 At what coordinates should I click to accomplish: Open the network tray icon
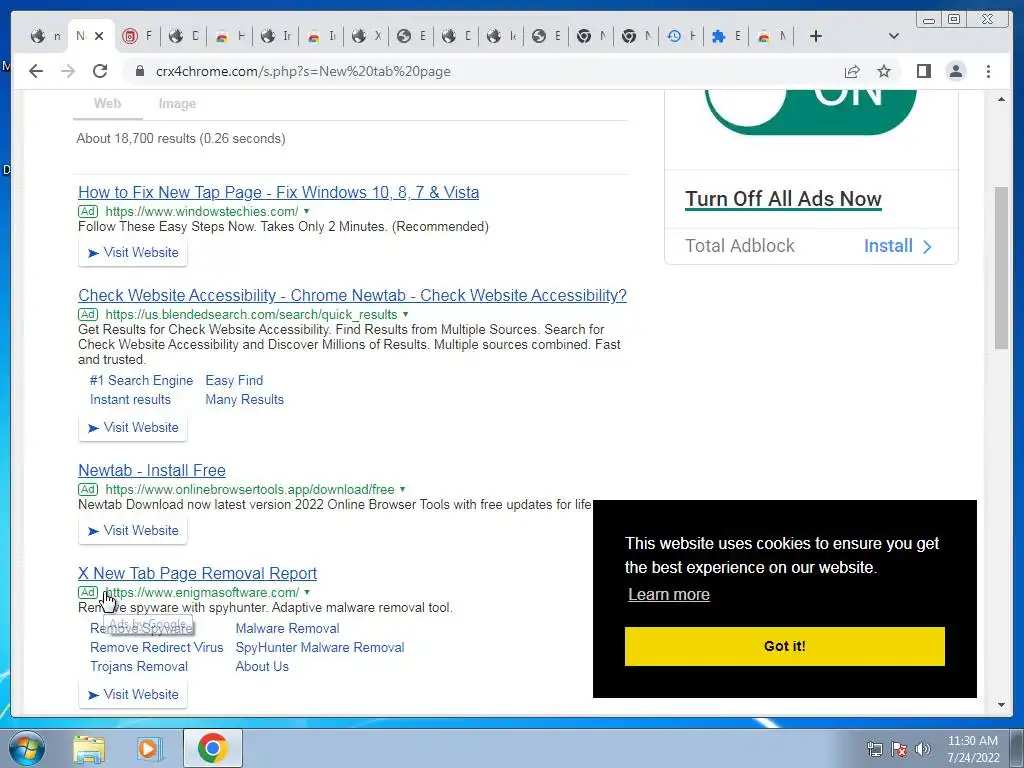[x=874, y=749]
